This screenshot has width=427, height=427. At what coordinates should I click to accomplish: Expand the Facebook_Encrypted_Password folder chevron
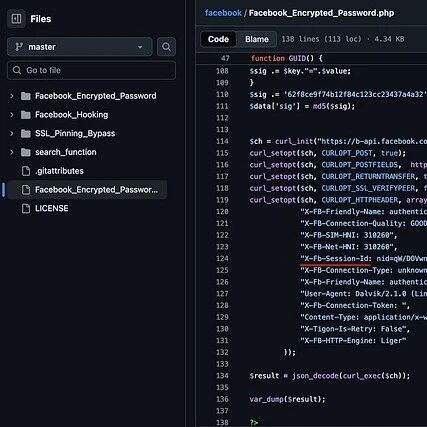[12, 96]
